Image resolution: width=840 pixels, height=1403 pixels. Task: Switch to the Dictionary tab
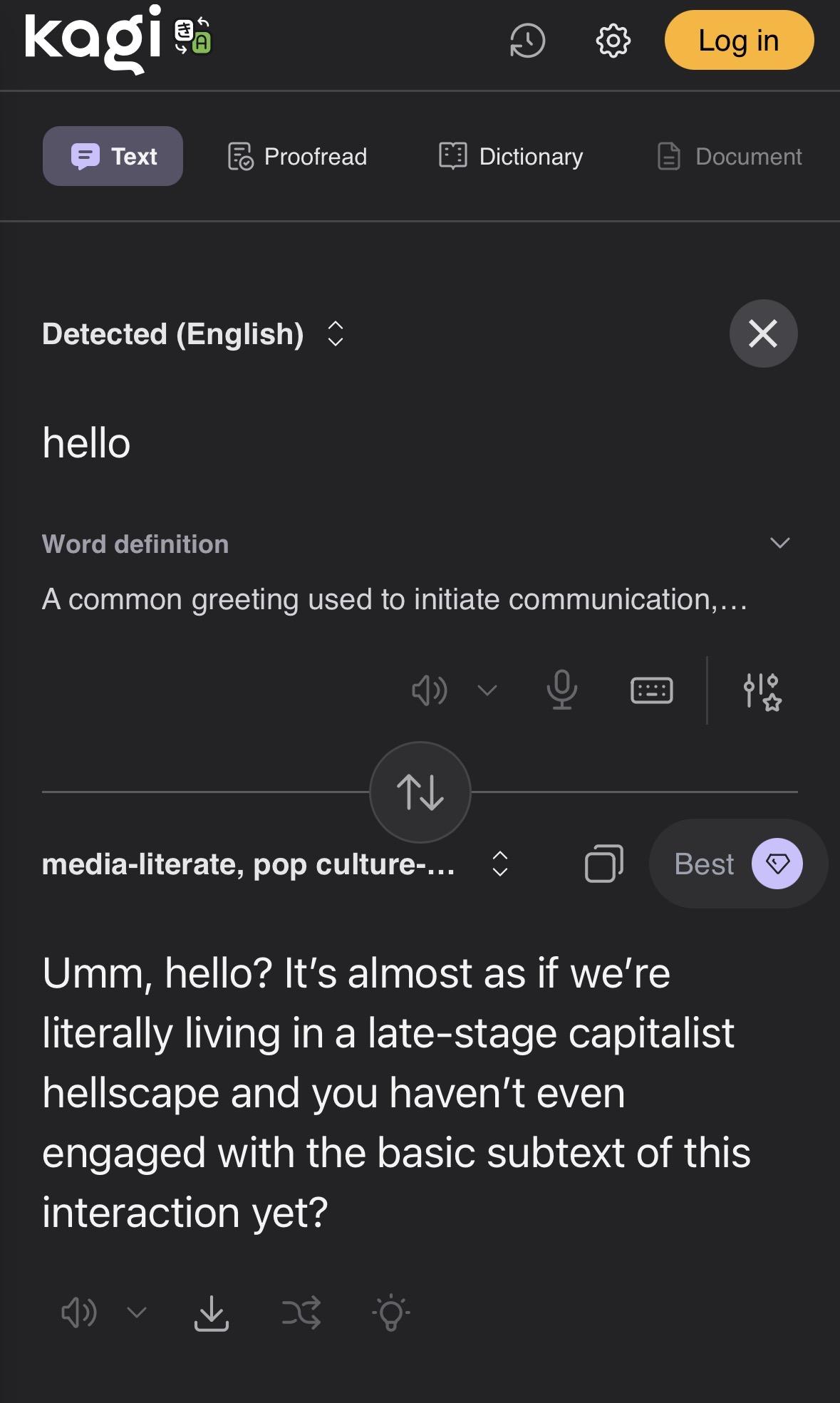click(x=511, y=156)
